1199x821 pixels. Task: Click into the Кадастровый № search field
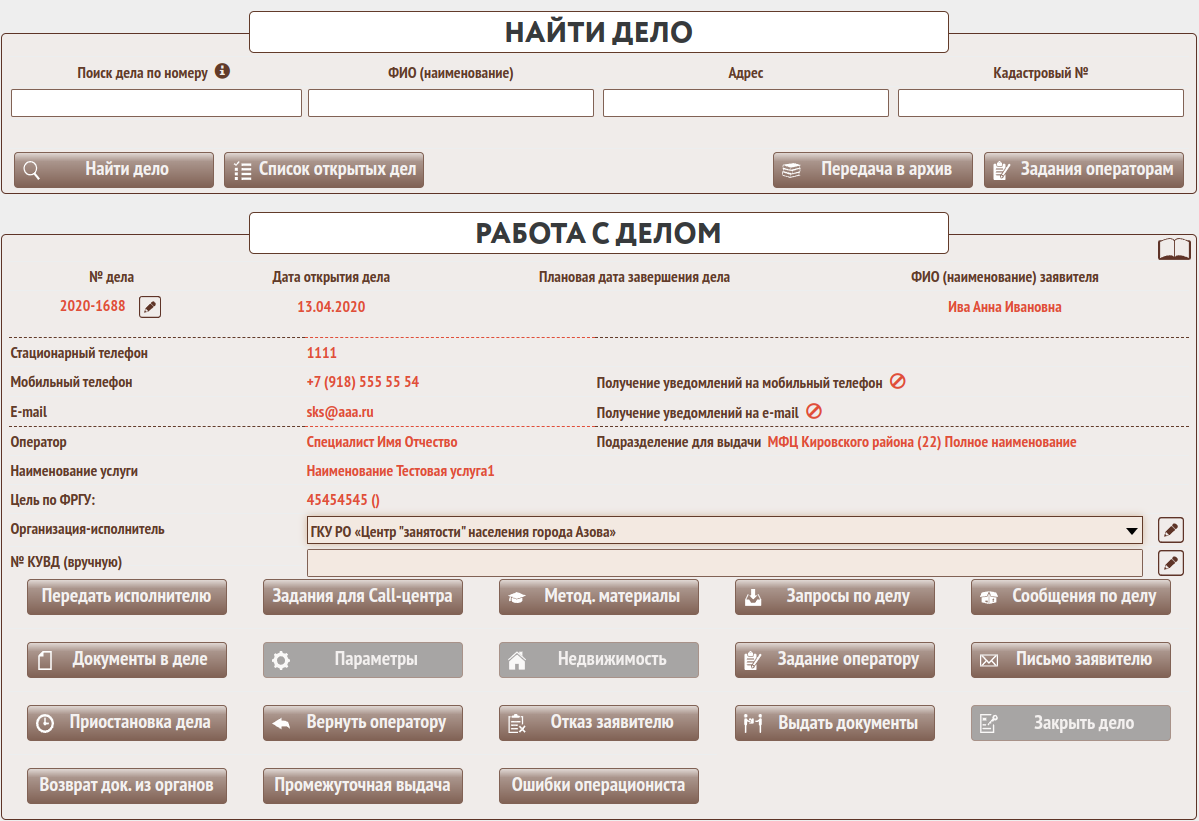tap(1040, 103)
